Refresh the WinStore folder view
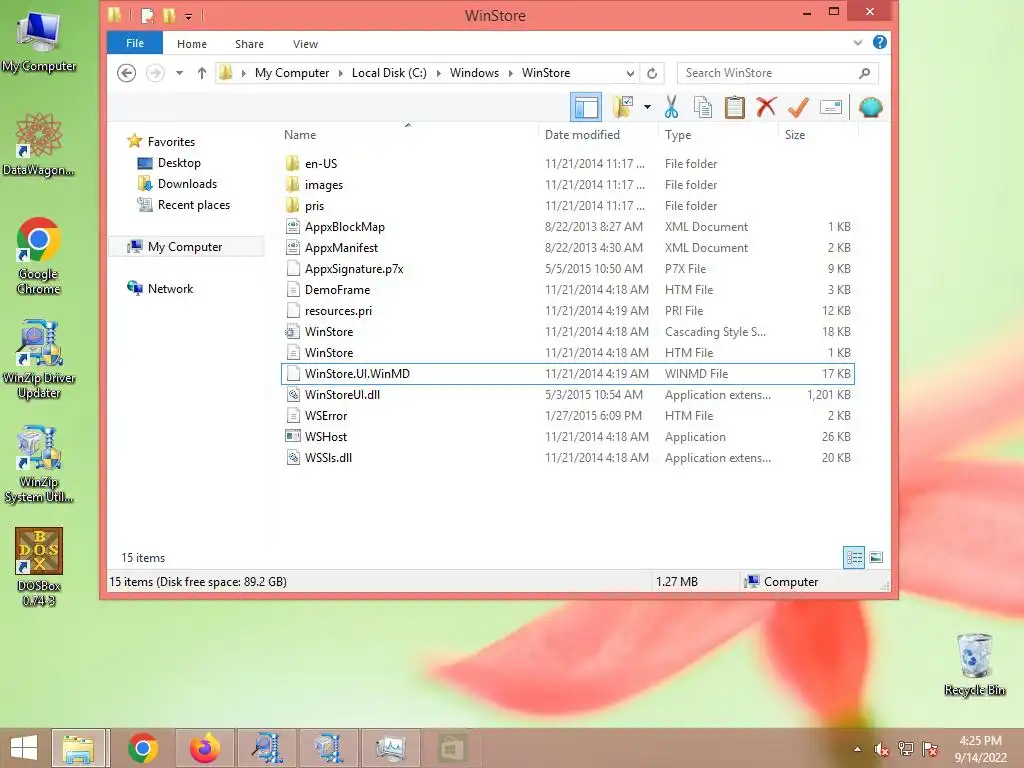This screenshot has height=768, width=1024. tap(652, 73)
